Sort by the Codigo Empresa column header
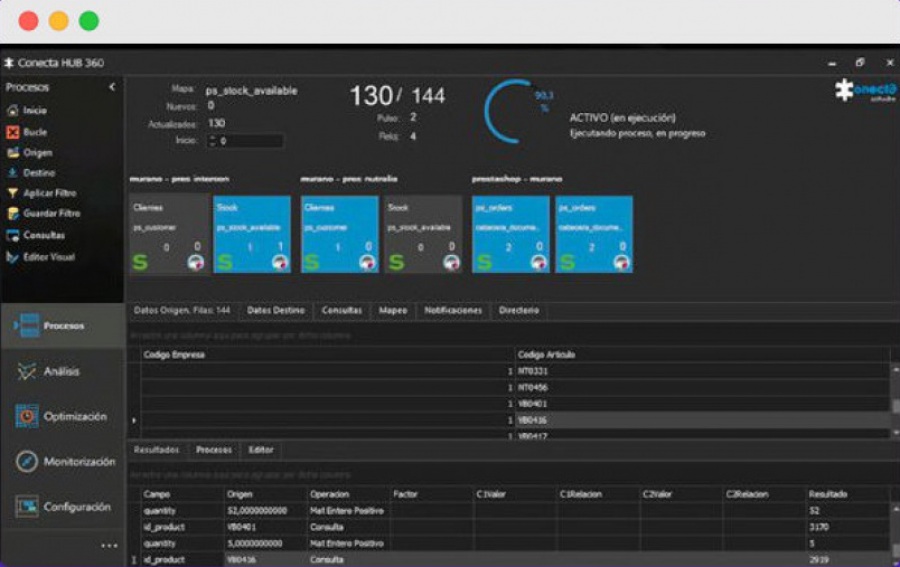 coord(327,355)
